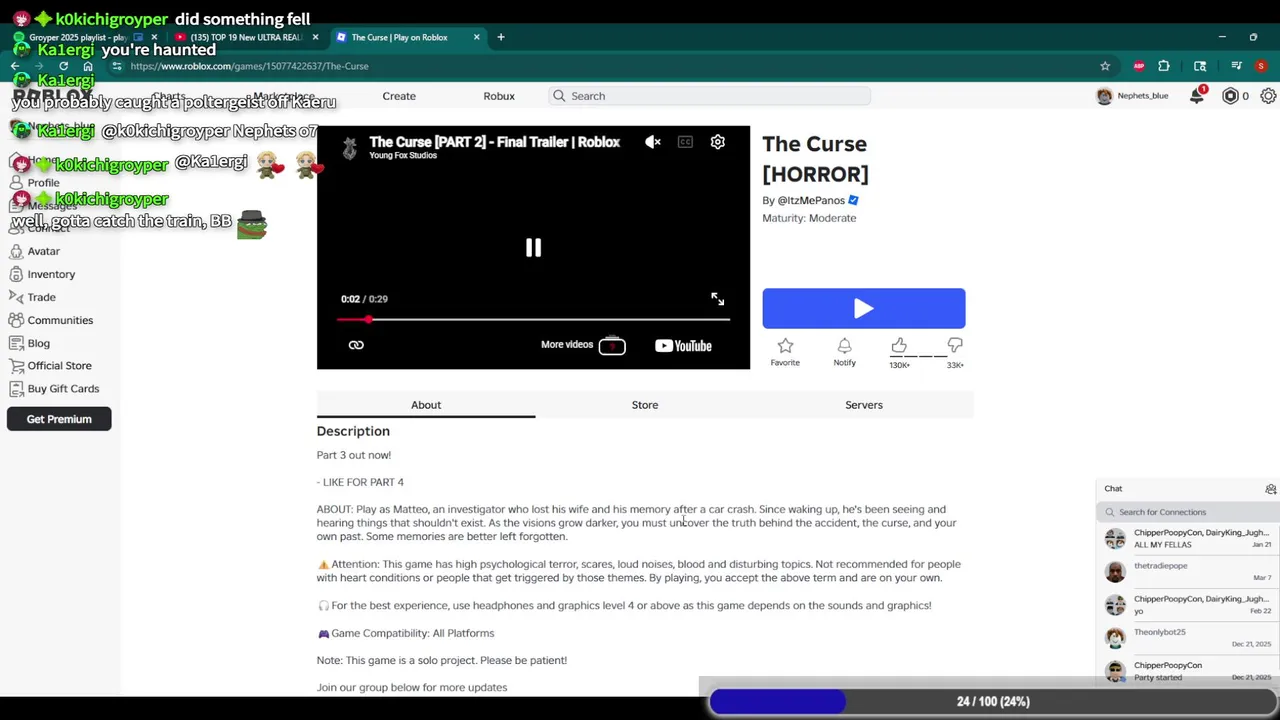
Task: Open @ItzMePanos creator profile link
Action: click(x=811, y=200)
